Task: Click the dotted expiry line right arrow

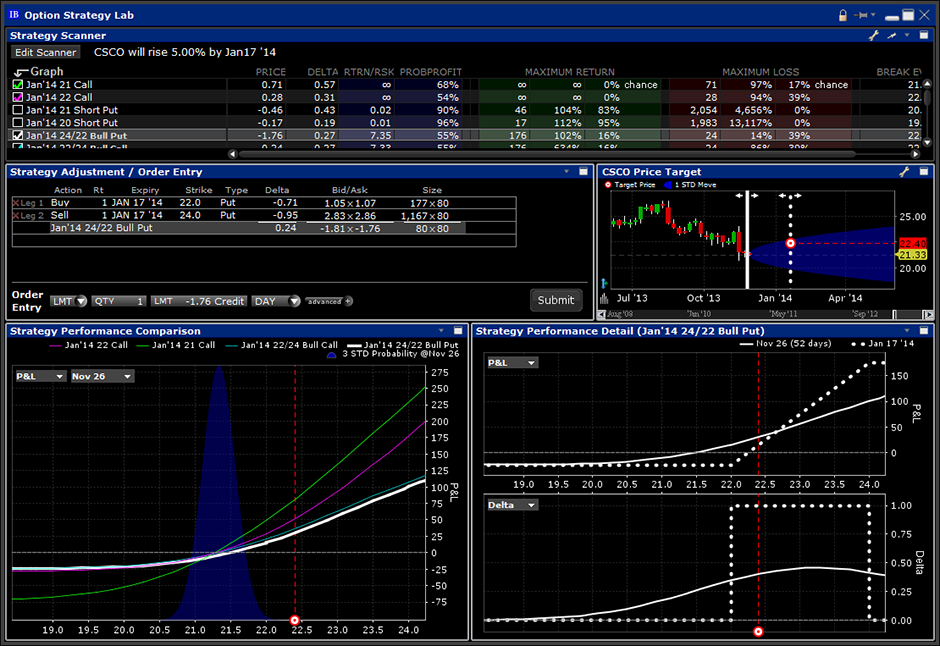Action: coord(797,195)
